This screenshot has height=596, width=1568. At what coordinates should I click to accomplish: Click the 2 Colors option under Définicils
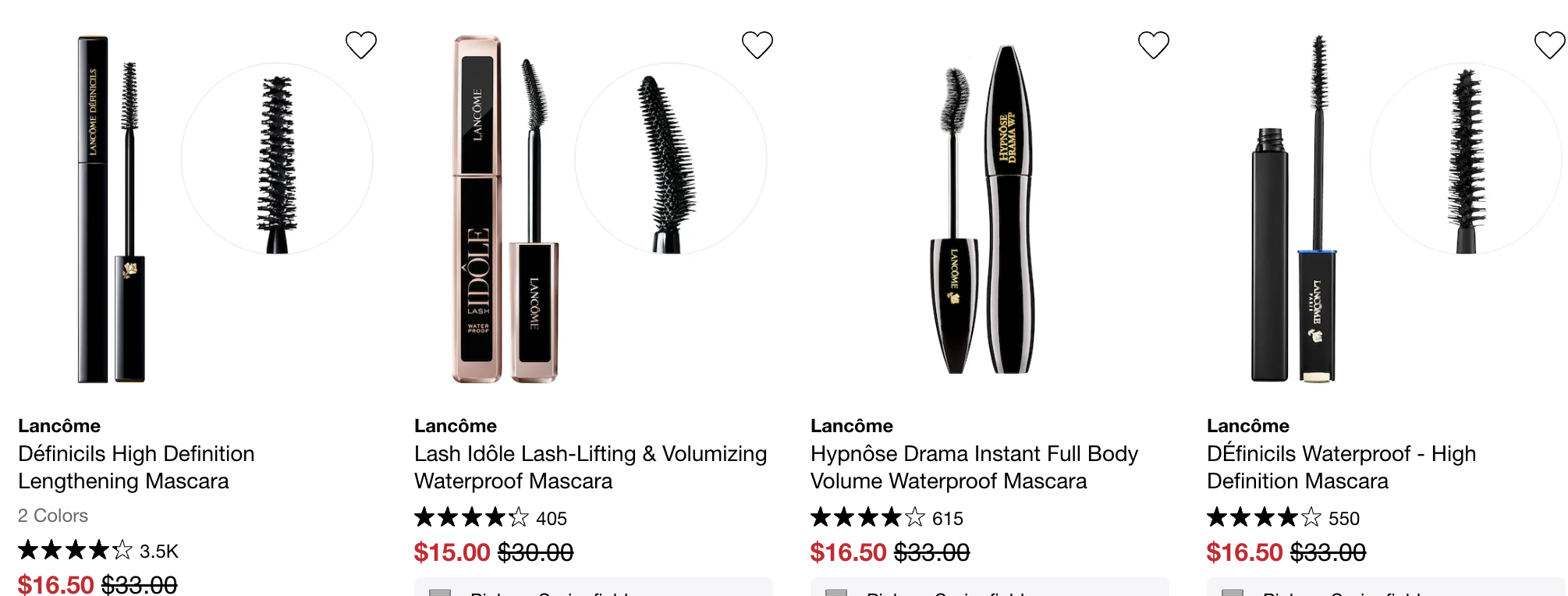pyautogui.click(x=53, y=516)
